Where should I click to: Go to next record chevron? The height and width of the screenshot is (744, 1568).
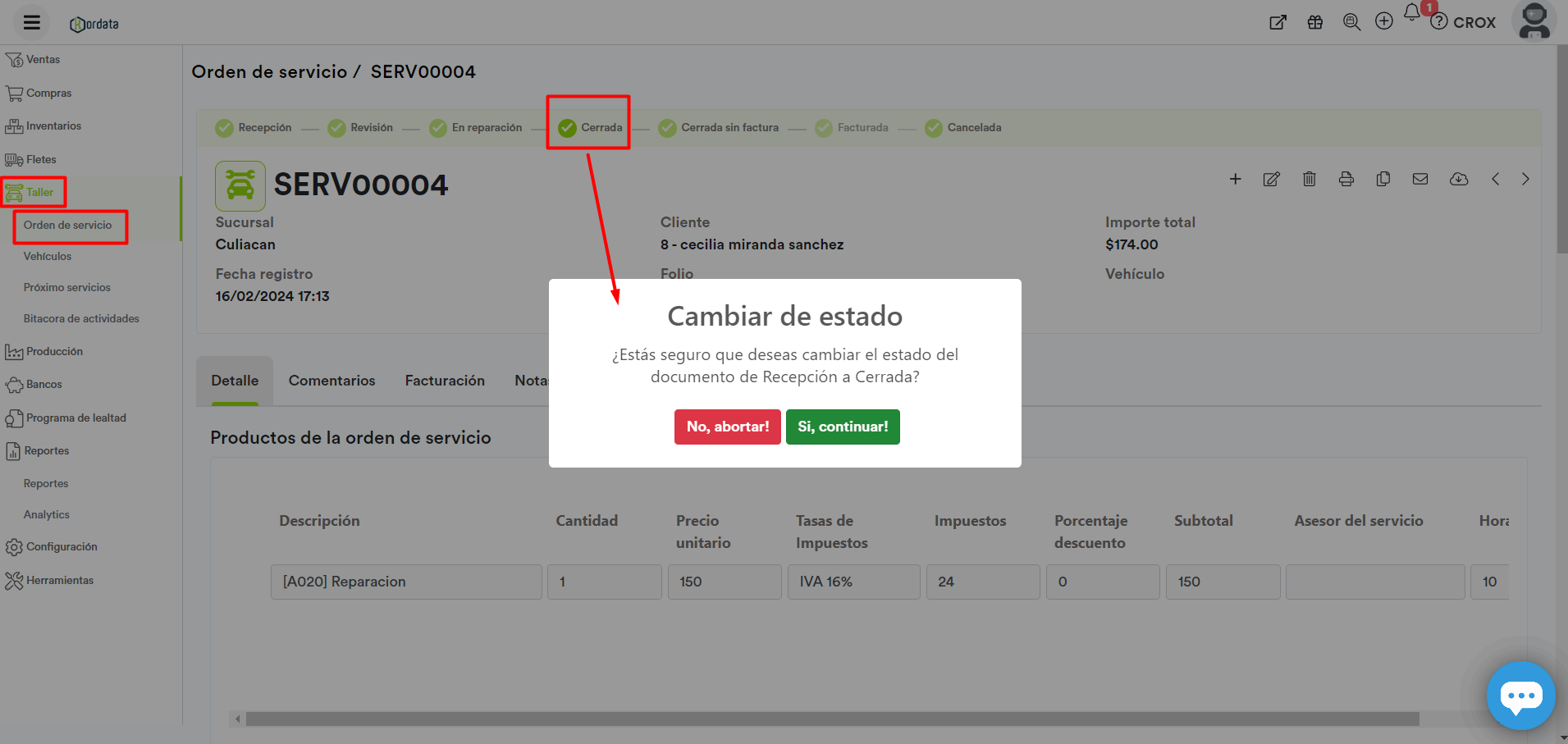pyautogui.click(x=1525, y=179)
